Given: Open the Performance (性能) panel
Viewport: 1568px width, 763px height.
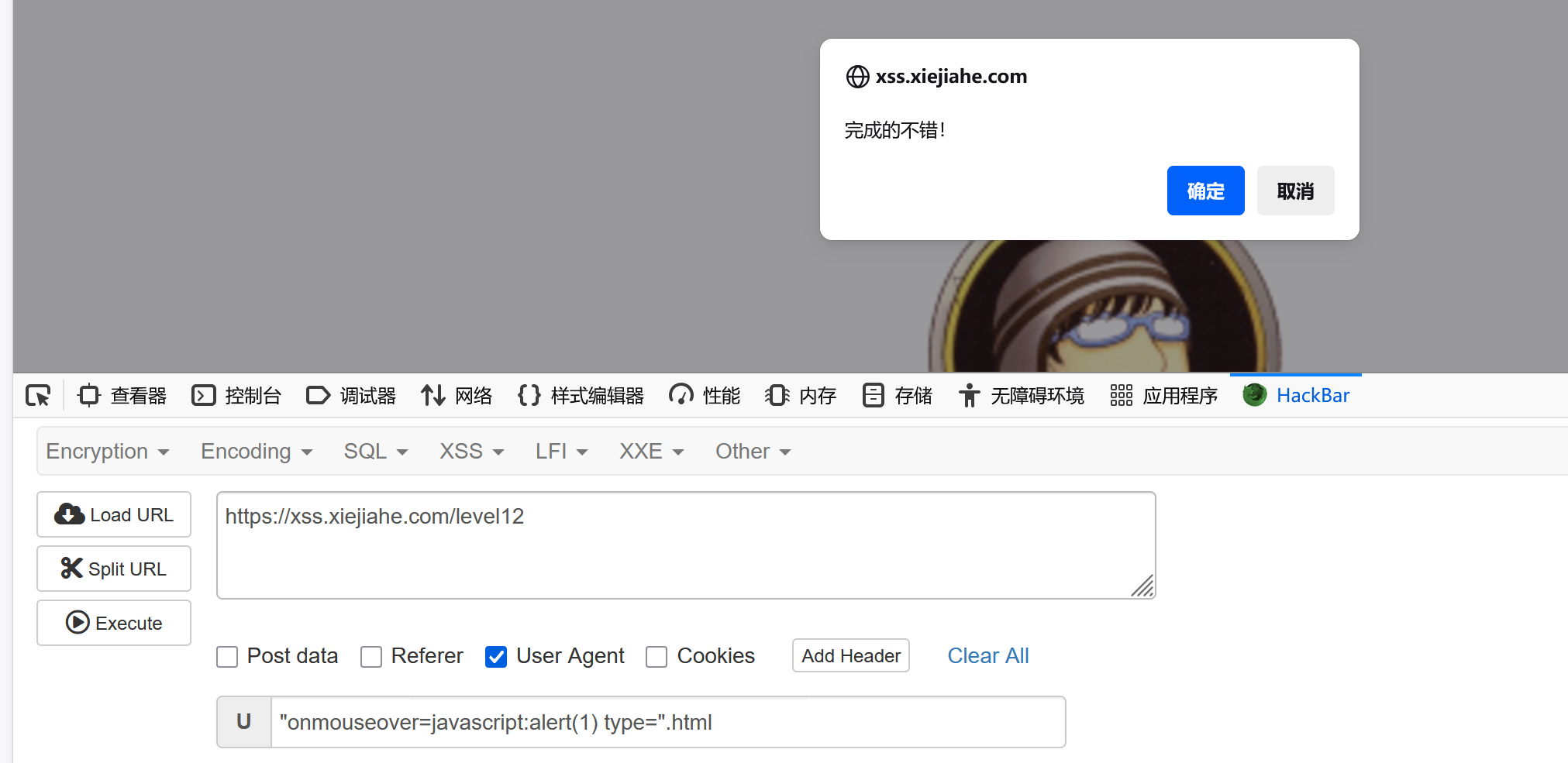Looking at the screenshot, I should 705,396.
